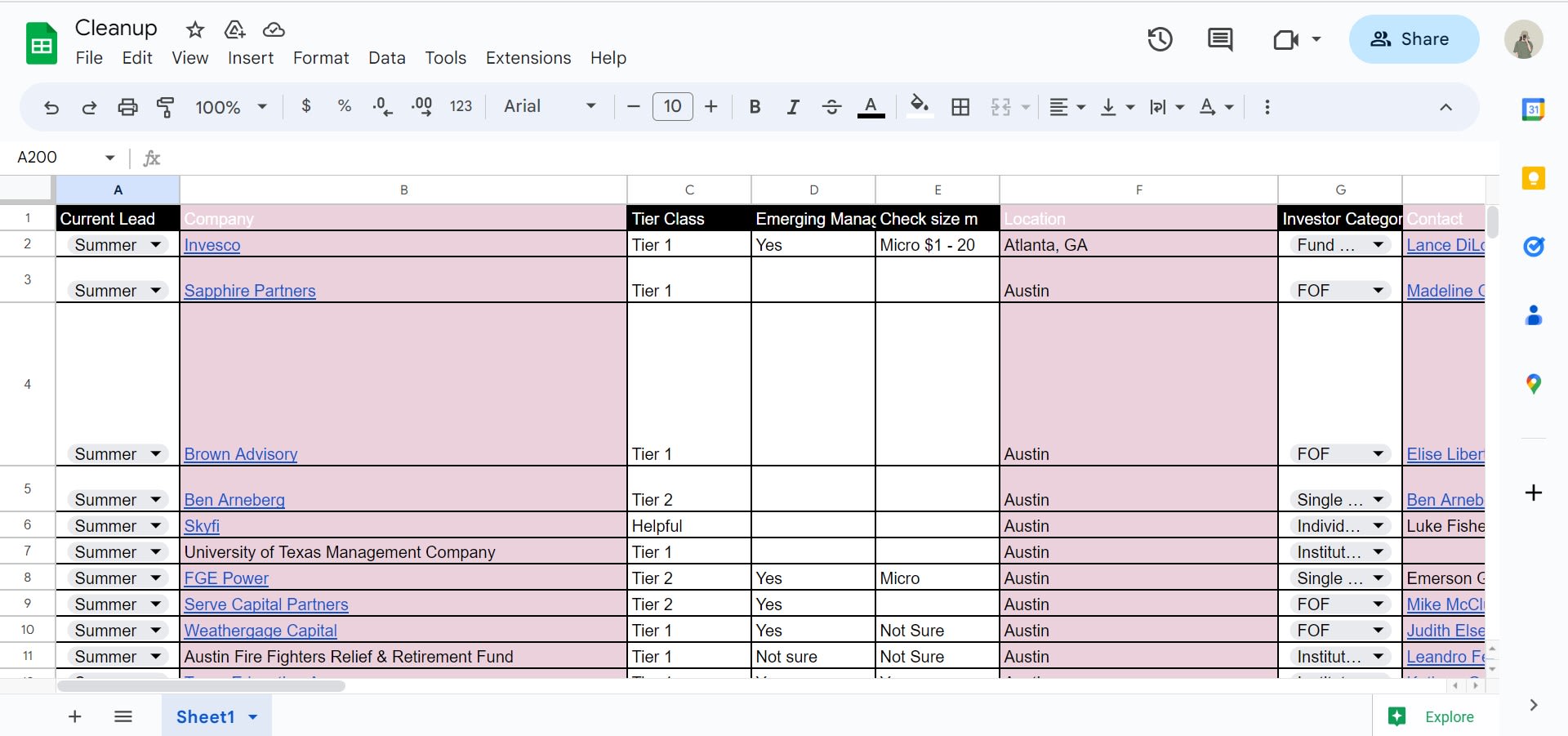Screen dimensions: 1568x736
Task: Star the Cleanup document
Action: point(195,30)
